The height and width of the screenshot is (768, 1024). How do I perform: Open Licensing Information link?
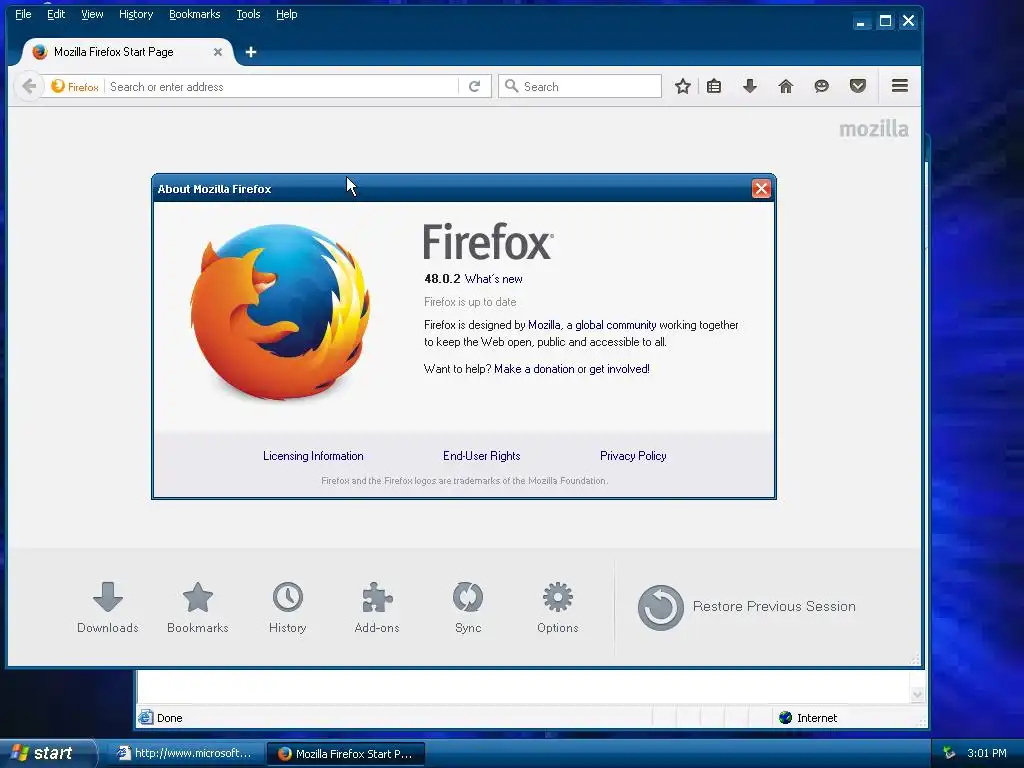click(x=313, y=456)
